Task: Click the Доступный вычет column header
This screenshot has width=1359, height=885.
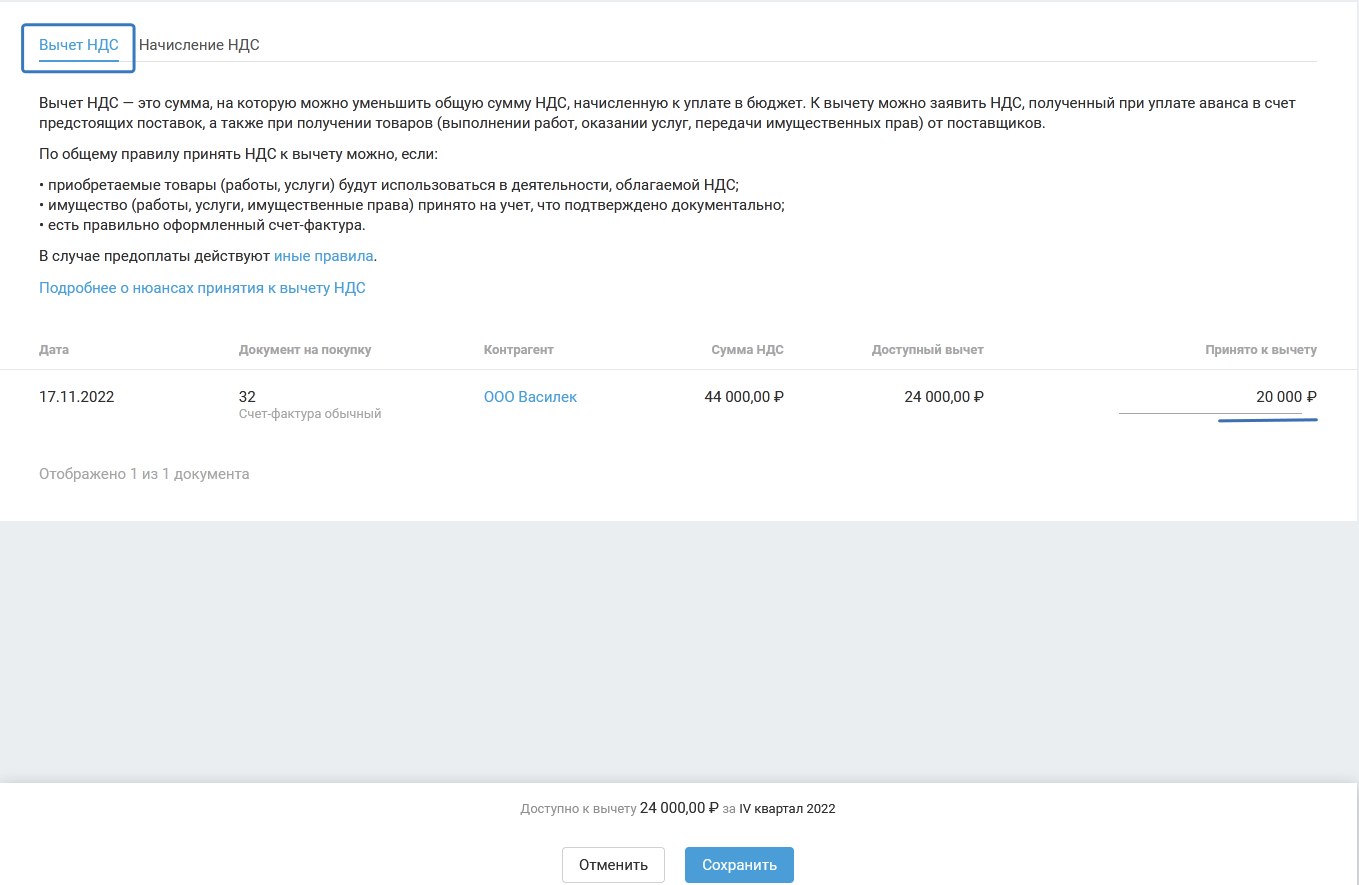Action: [x=927, y=350]
